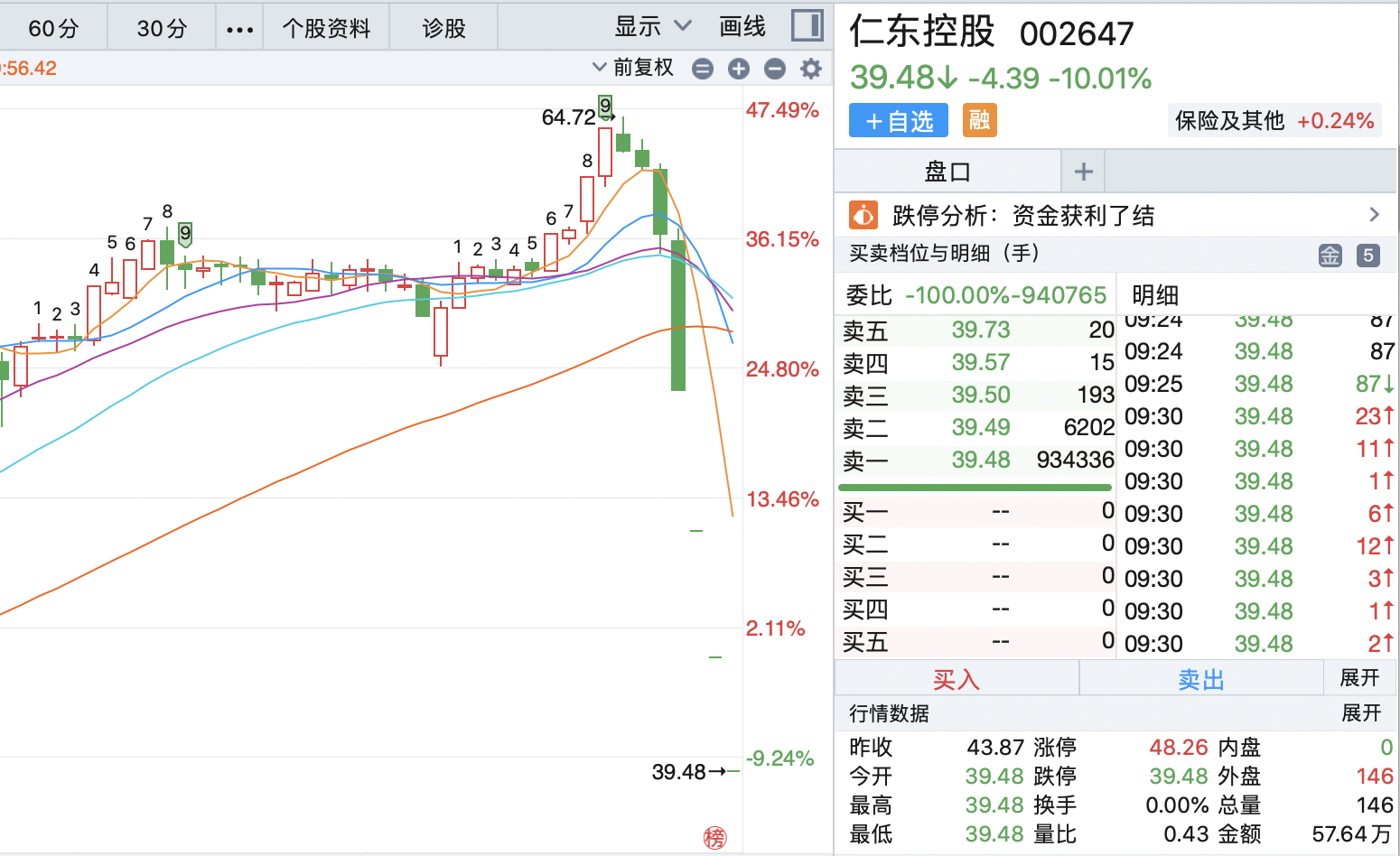Click the earlier 9 sequence marker

185,234
